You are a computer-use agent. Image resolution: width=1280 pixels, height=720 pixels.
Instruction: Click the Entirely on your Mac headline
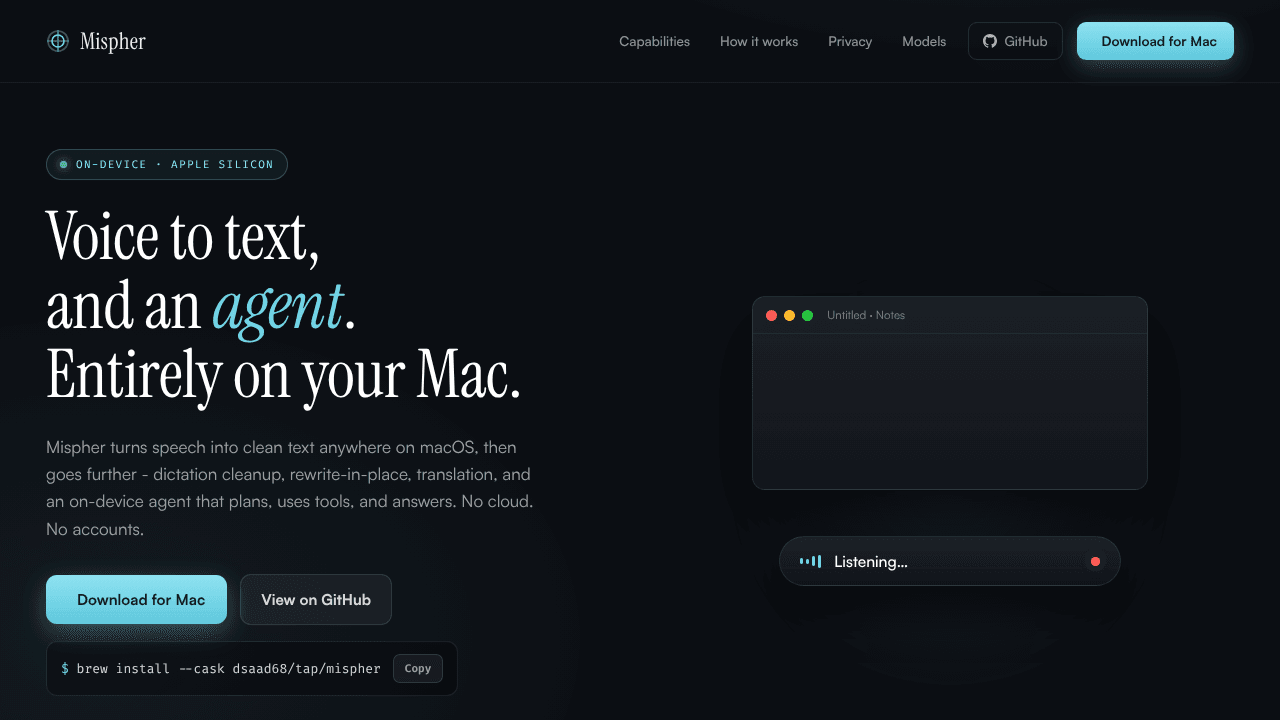point(284,375)
